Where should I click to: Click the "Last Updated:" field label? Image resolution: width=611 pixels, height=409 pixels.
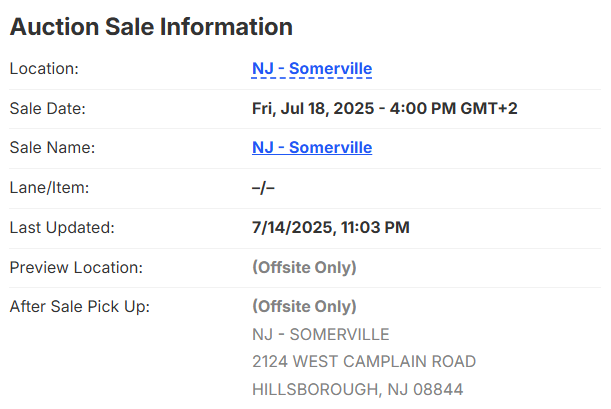(62, 227)
